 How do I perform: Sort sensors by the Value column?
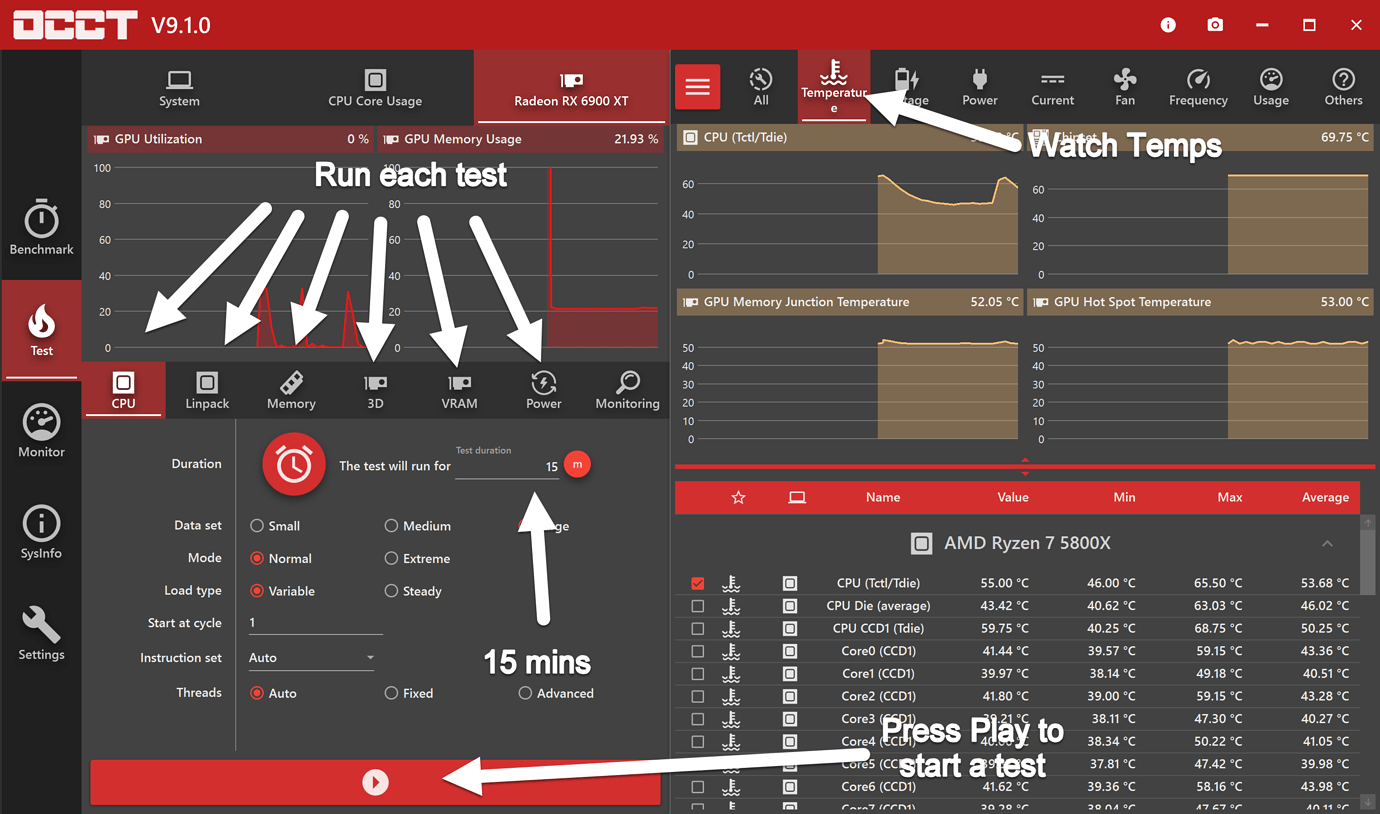[x=1012, y=497]
